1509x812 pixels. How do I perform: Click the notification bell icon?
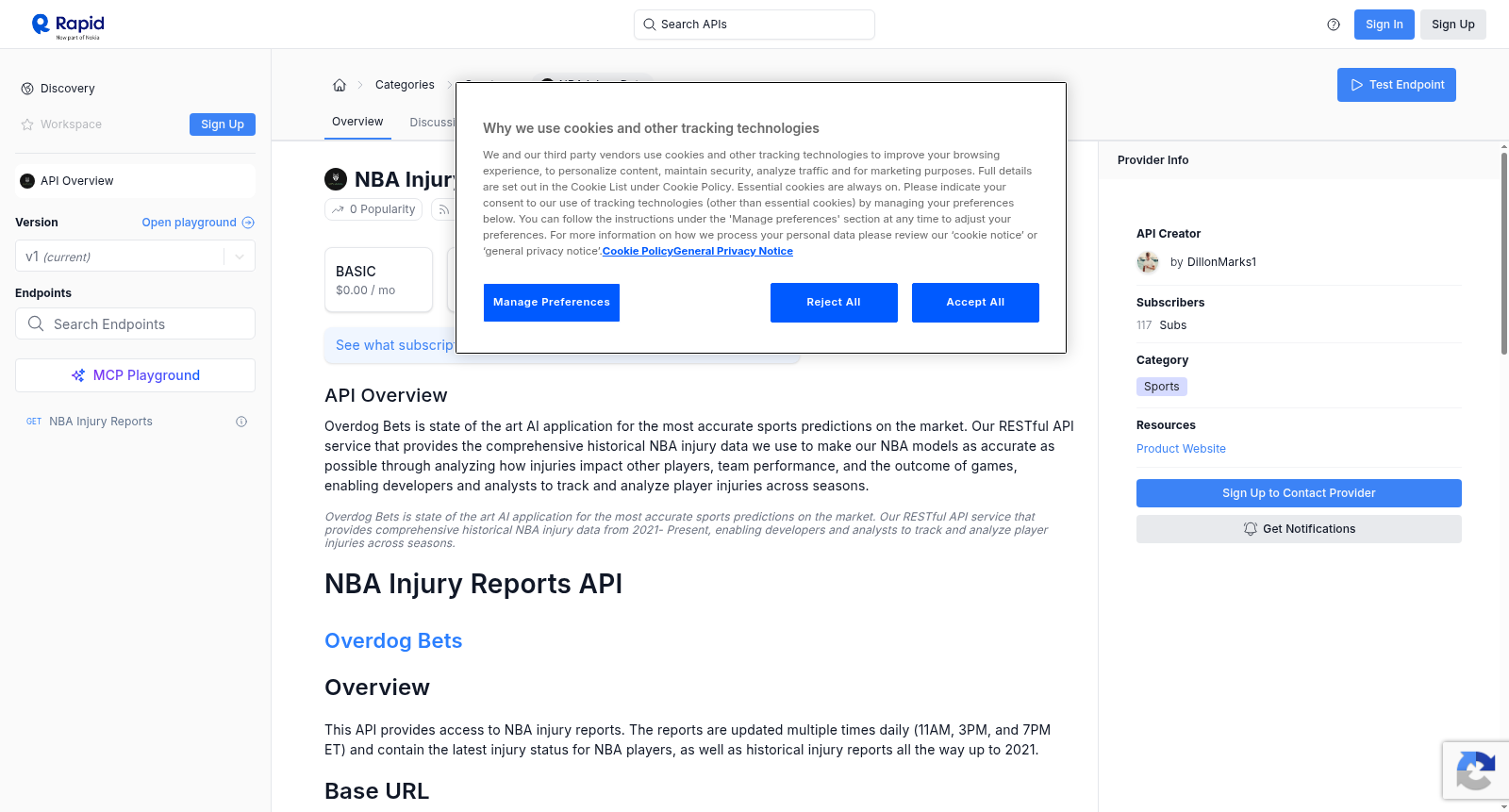(x=1251, y=529)
